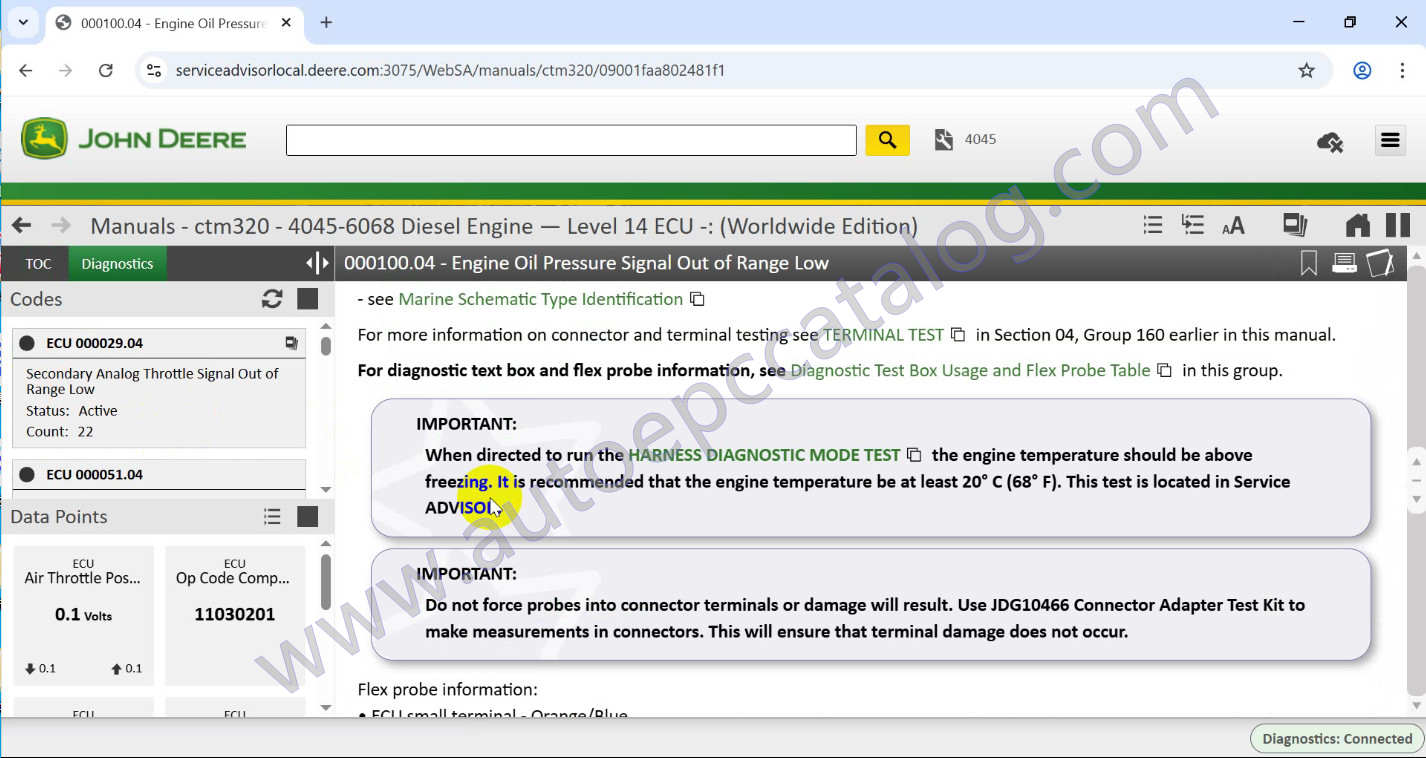The image size is (1426, 758).
Task: Go home using the house icon
Action: pyautogui.click(x=1357, y=225)
